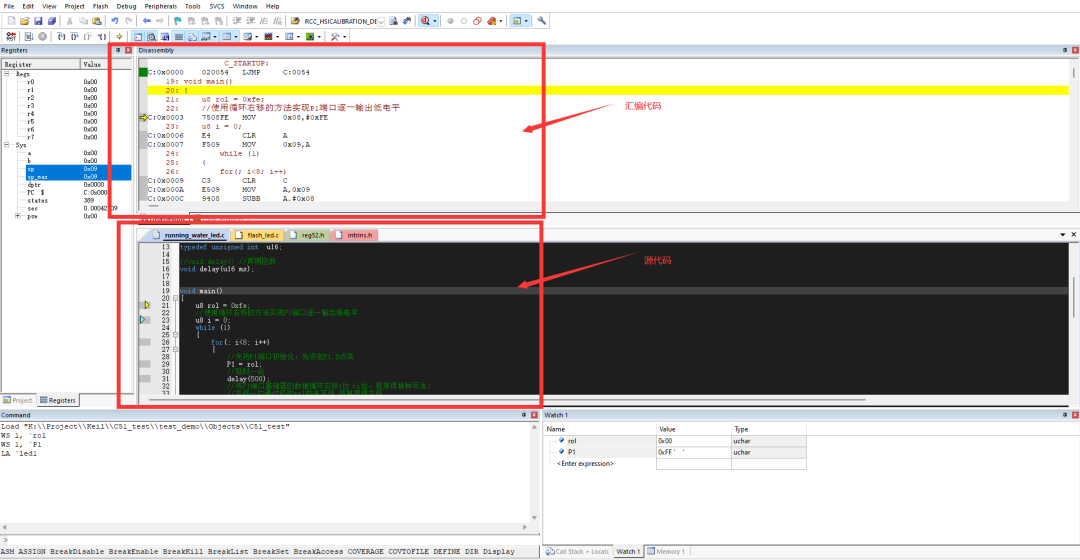Stop program execution icon

(x=42, y=37)
